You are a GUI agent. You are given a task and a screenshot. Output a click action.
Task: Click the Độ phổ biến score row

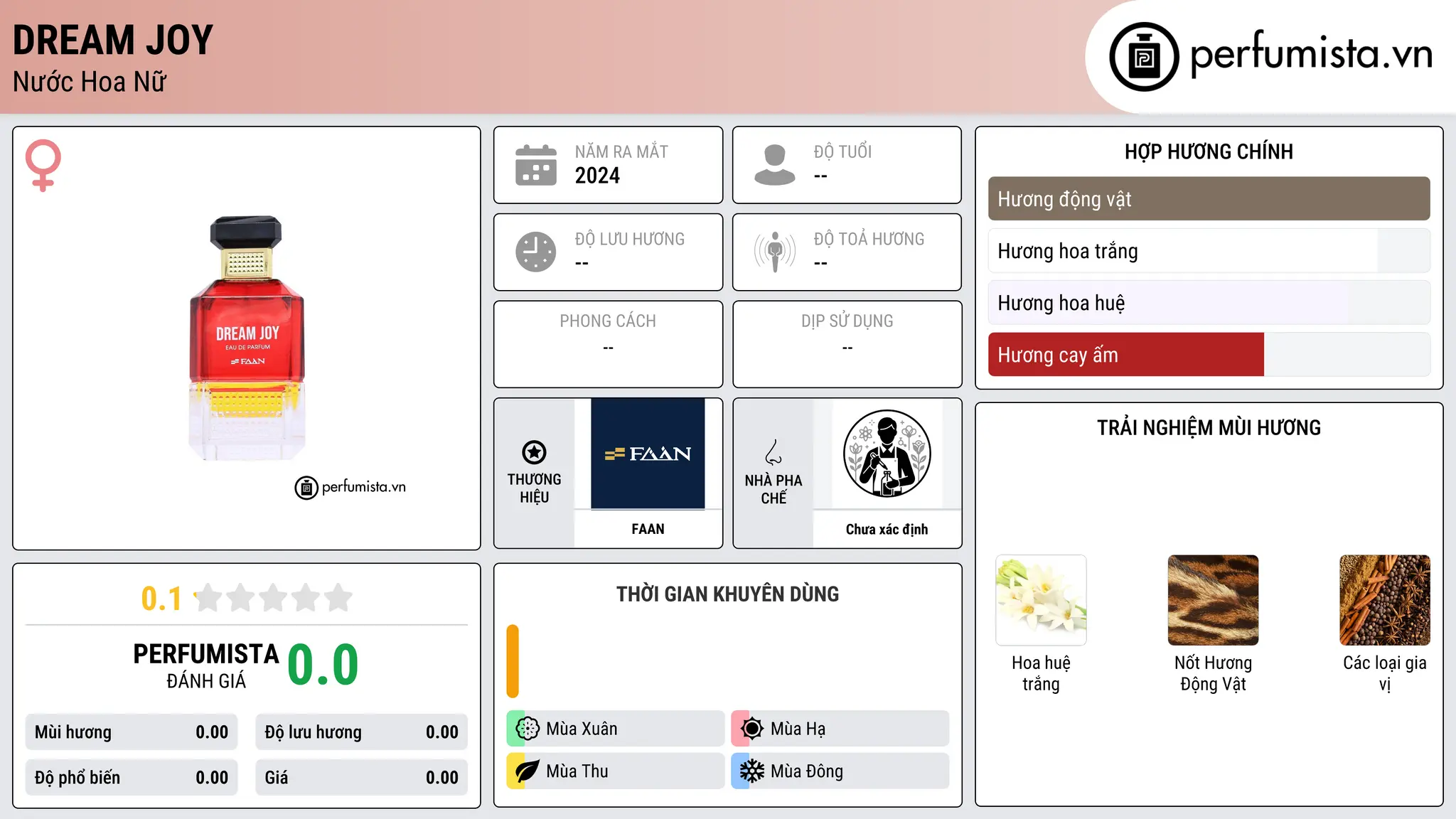coord(132,778)
